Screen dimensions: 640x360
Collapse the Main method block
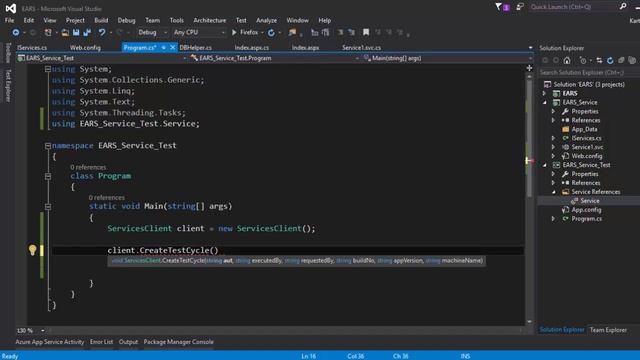(48, 207)
